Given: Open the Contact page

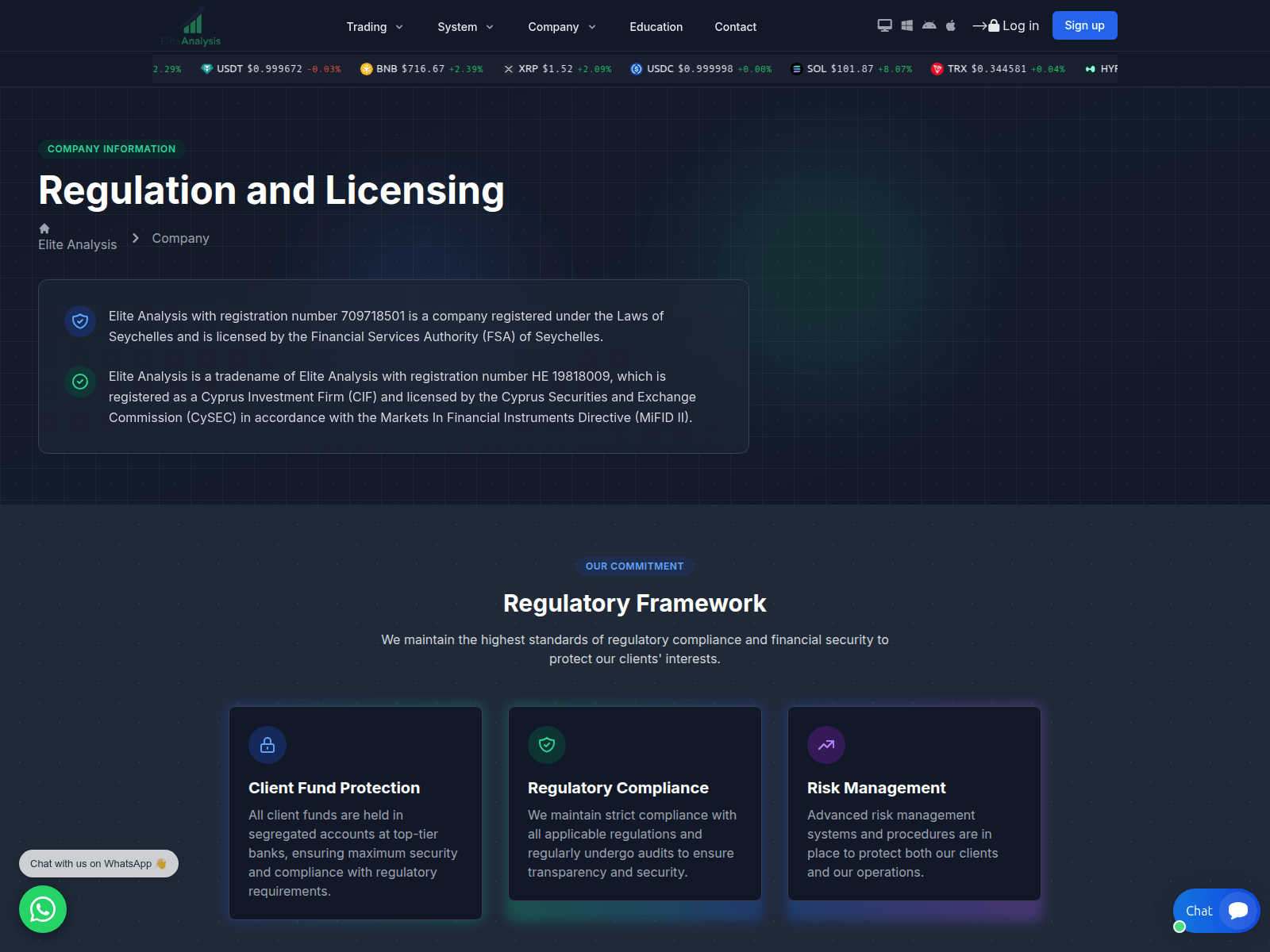Looking at the screenshot, I should coord(736,27).
